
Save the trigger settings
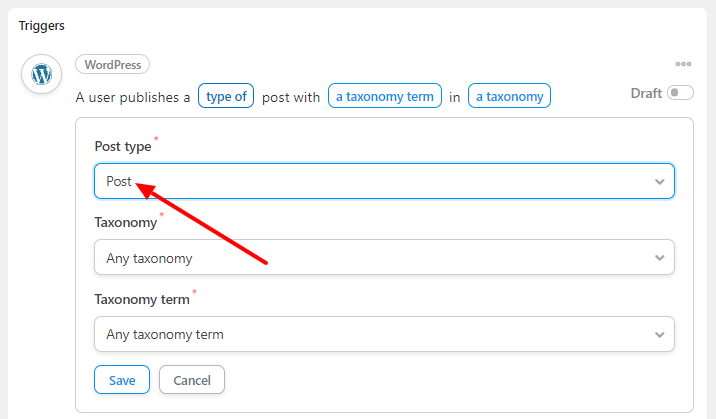click(122, 380)
